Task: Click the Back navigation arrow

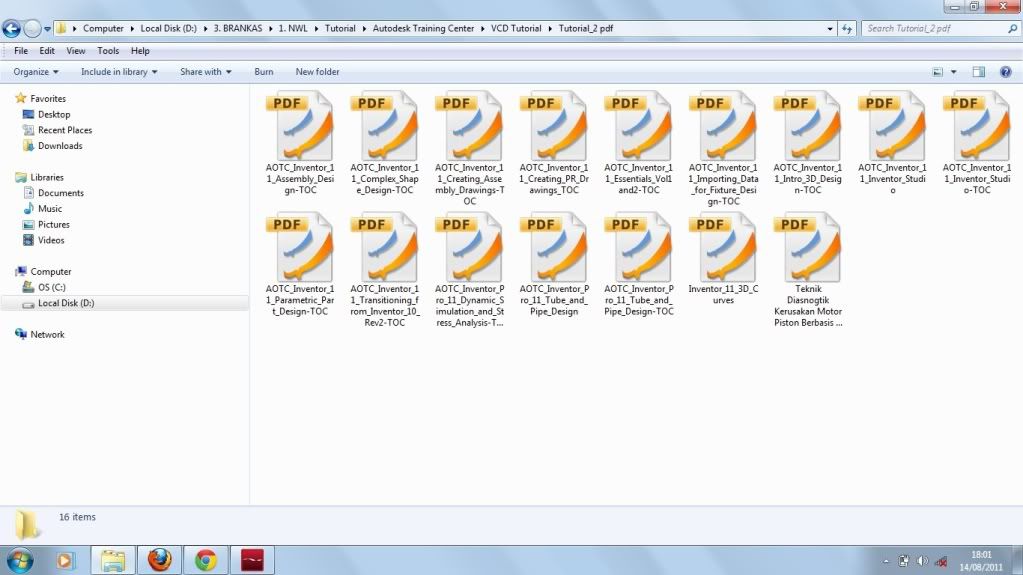Action: [12, 29]
